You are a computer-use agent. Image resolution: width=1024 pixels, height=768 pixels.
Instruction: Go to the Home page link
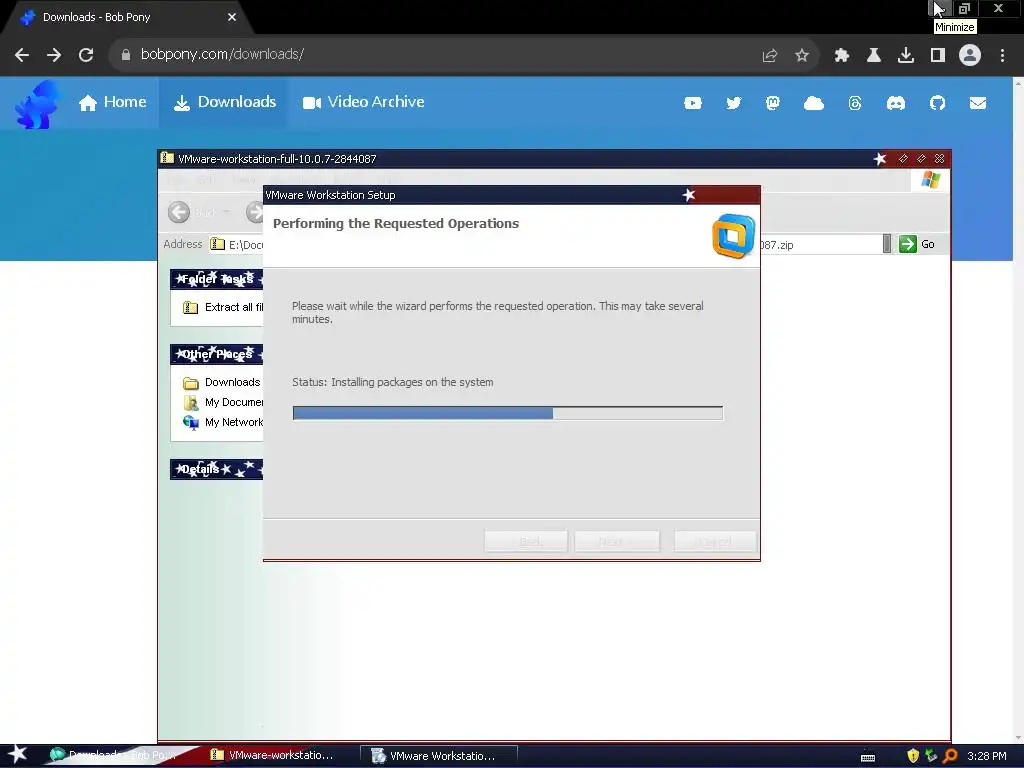[x=112, y=103]
